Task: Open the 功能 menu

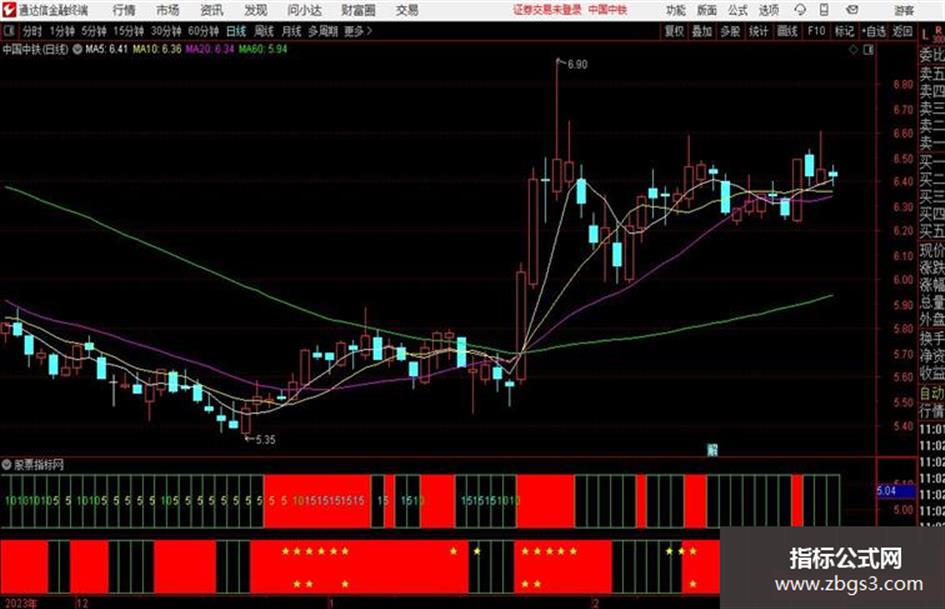Action: 676,10
